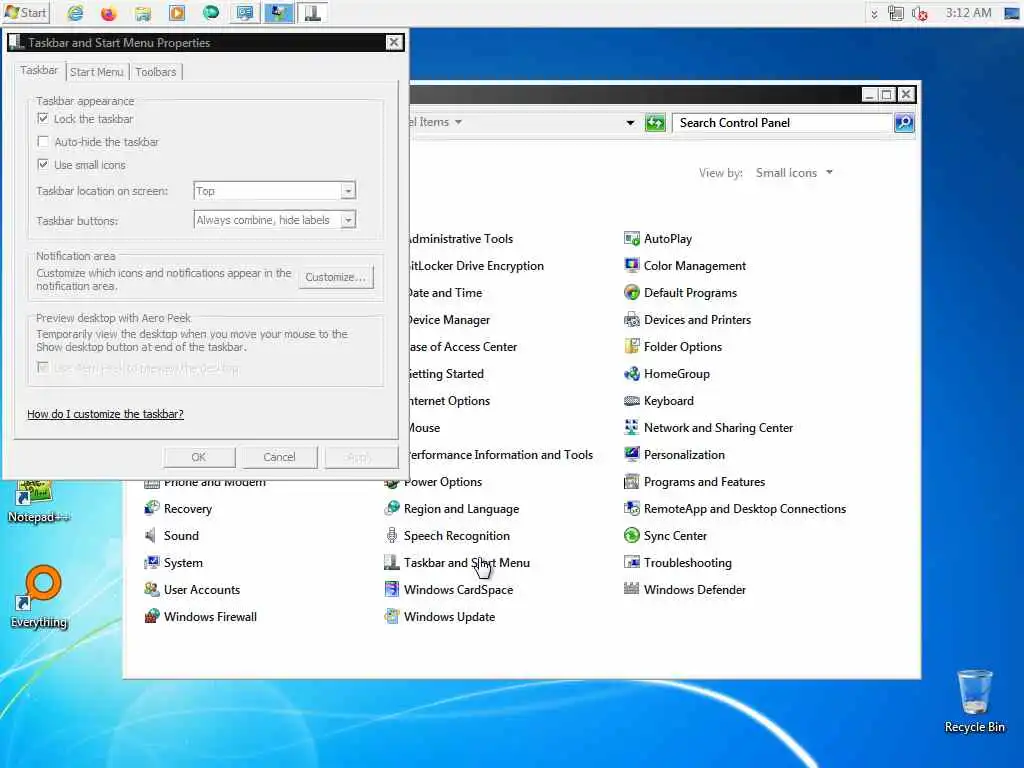Open Keyboard settings icon
Image resolution: width=1024 pixels, height=768 pixels.
[x=632, y=400]
